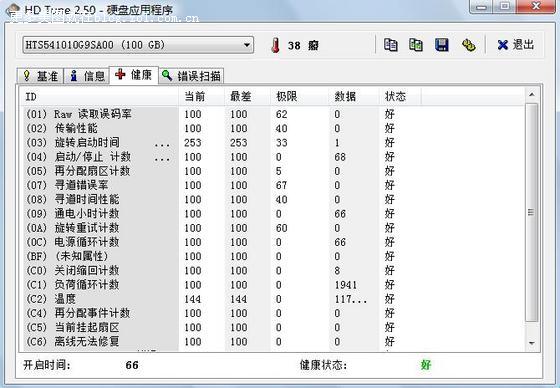Open the hard drive selection dropdown
Image resolution: width=560 pixels, height=388 pixels.
click(138, 45)
